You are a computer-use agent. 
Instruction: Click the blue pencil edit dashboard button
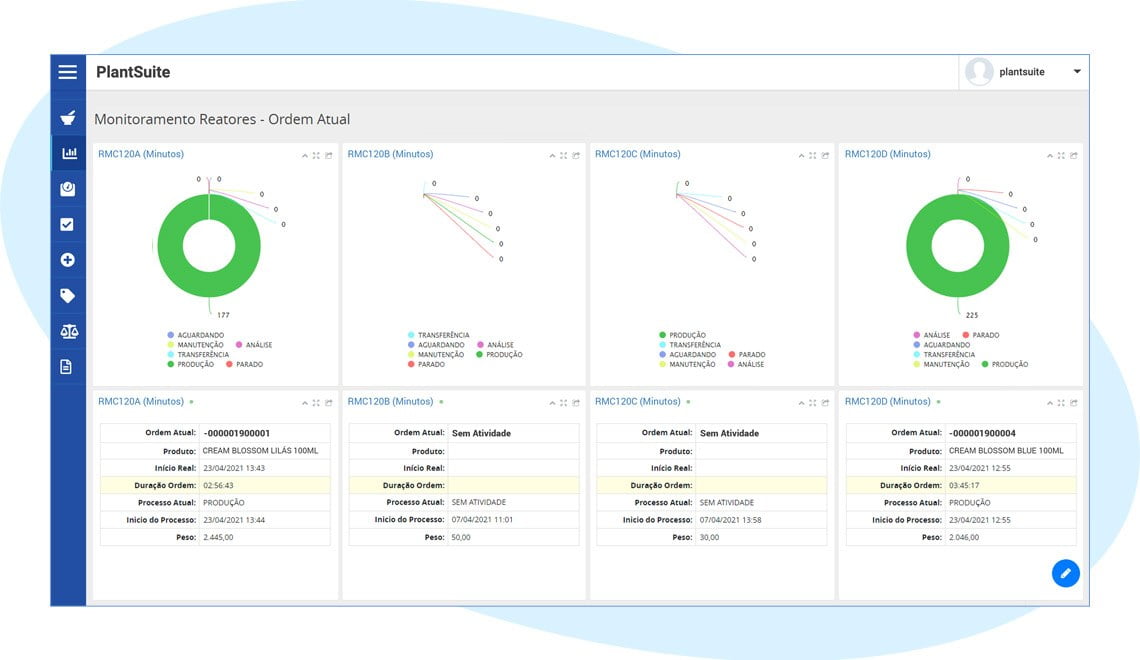pos(1065,574)
